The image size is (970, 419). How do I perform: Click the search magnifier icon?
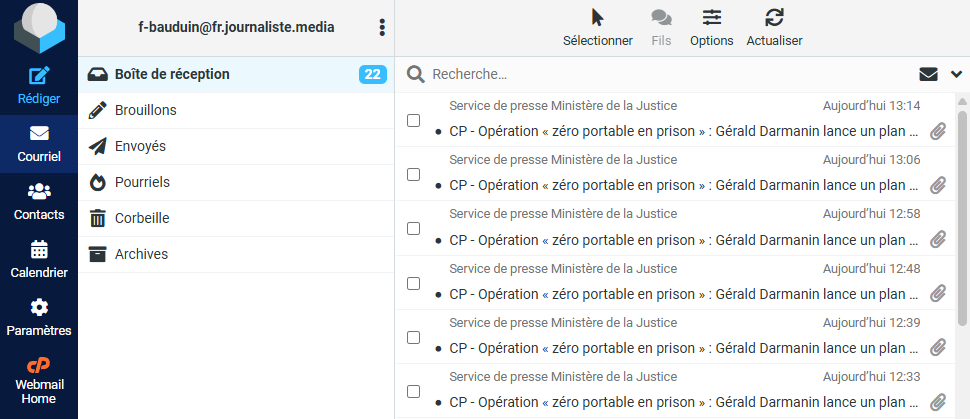click(x=415, y=75)
